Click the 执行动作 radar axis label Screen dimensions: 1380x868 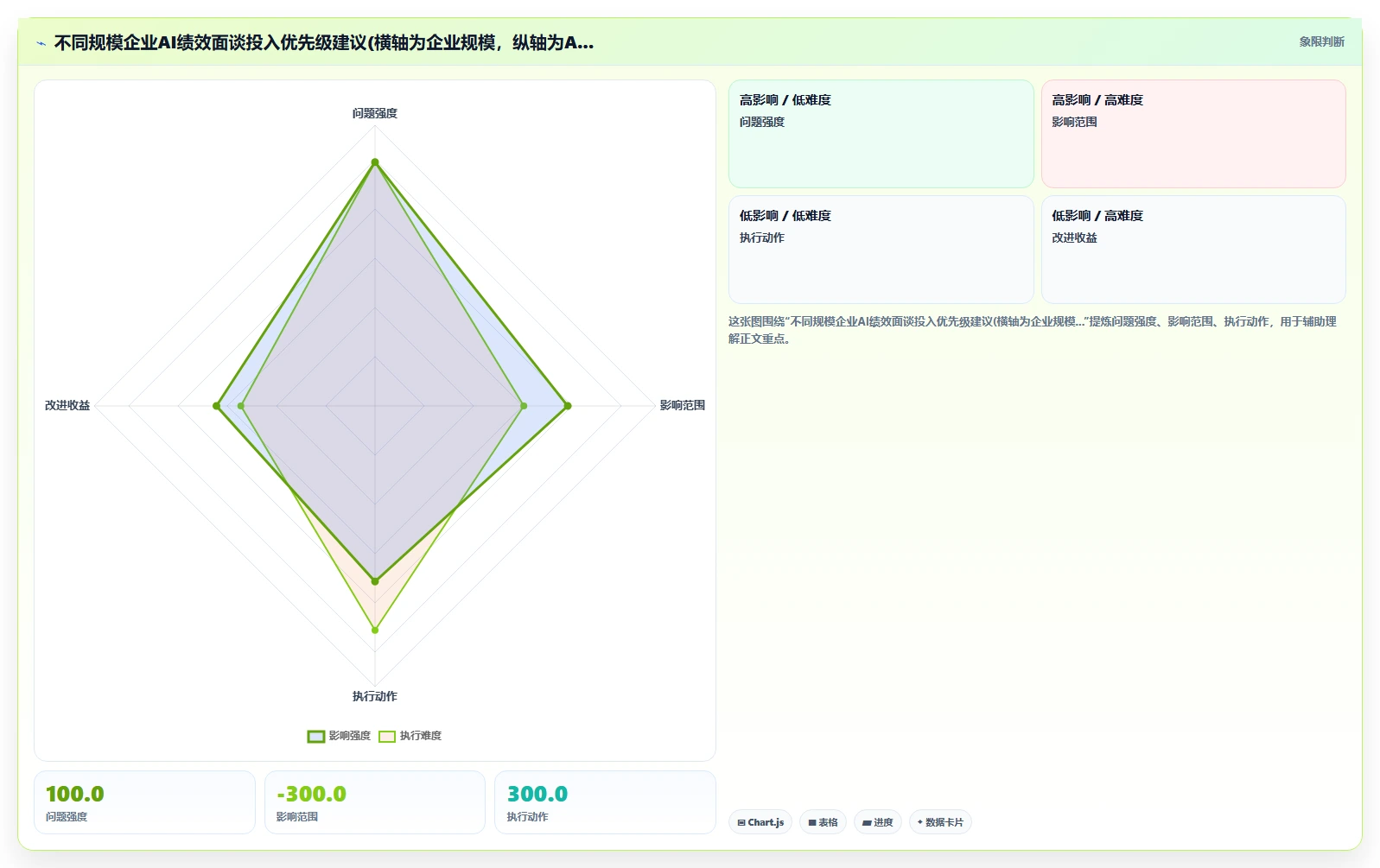click(375, 696)
